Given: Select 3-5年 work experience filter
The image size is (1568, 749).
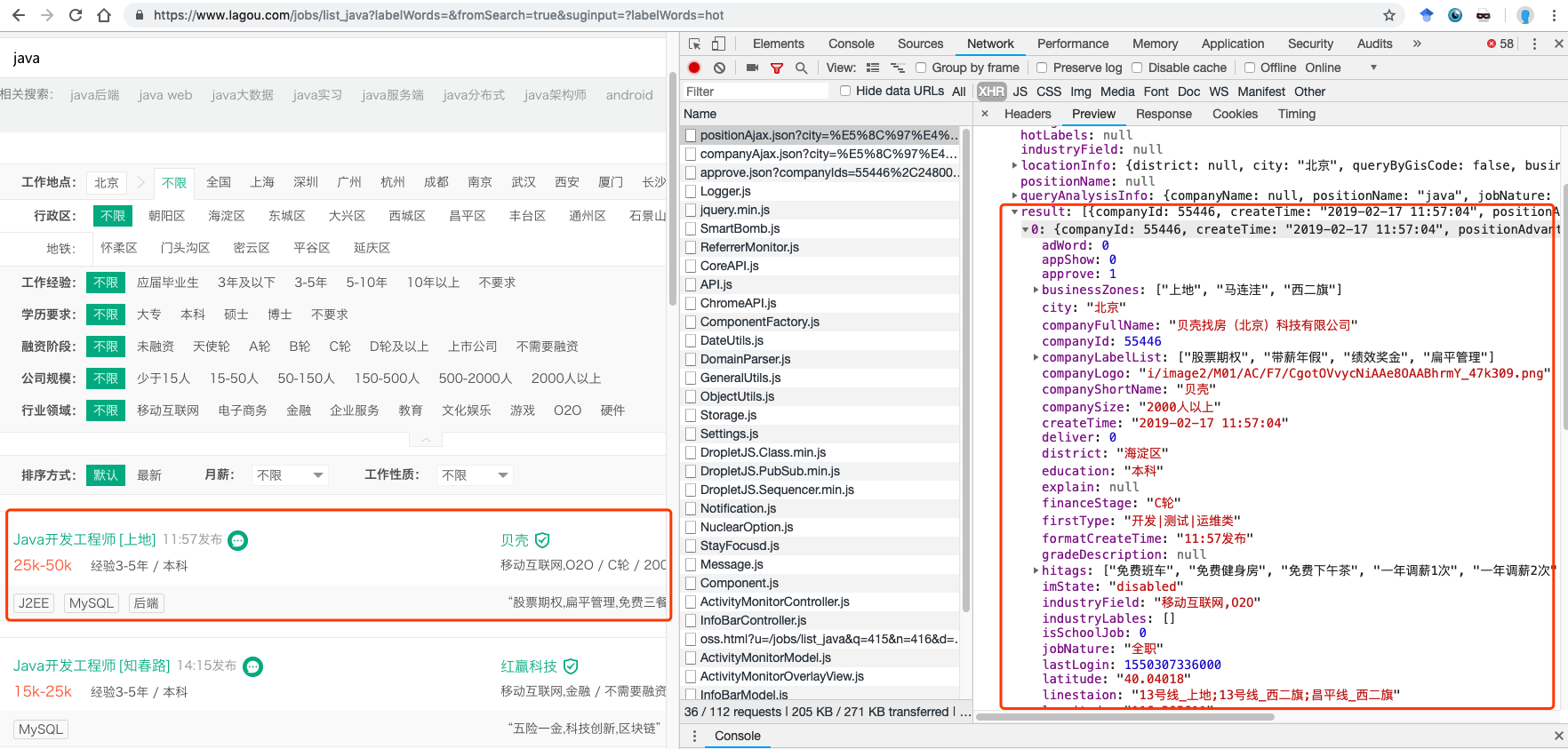Looking at the screenshot, I should 310,283.
